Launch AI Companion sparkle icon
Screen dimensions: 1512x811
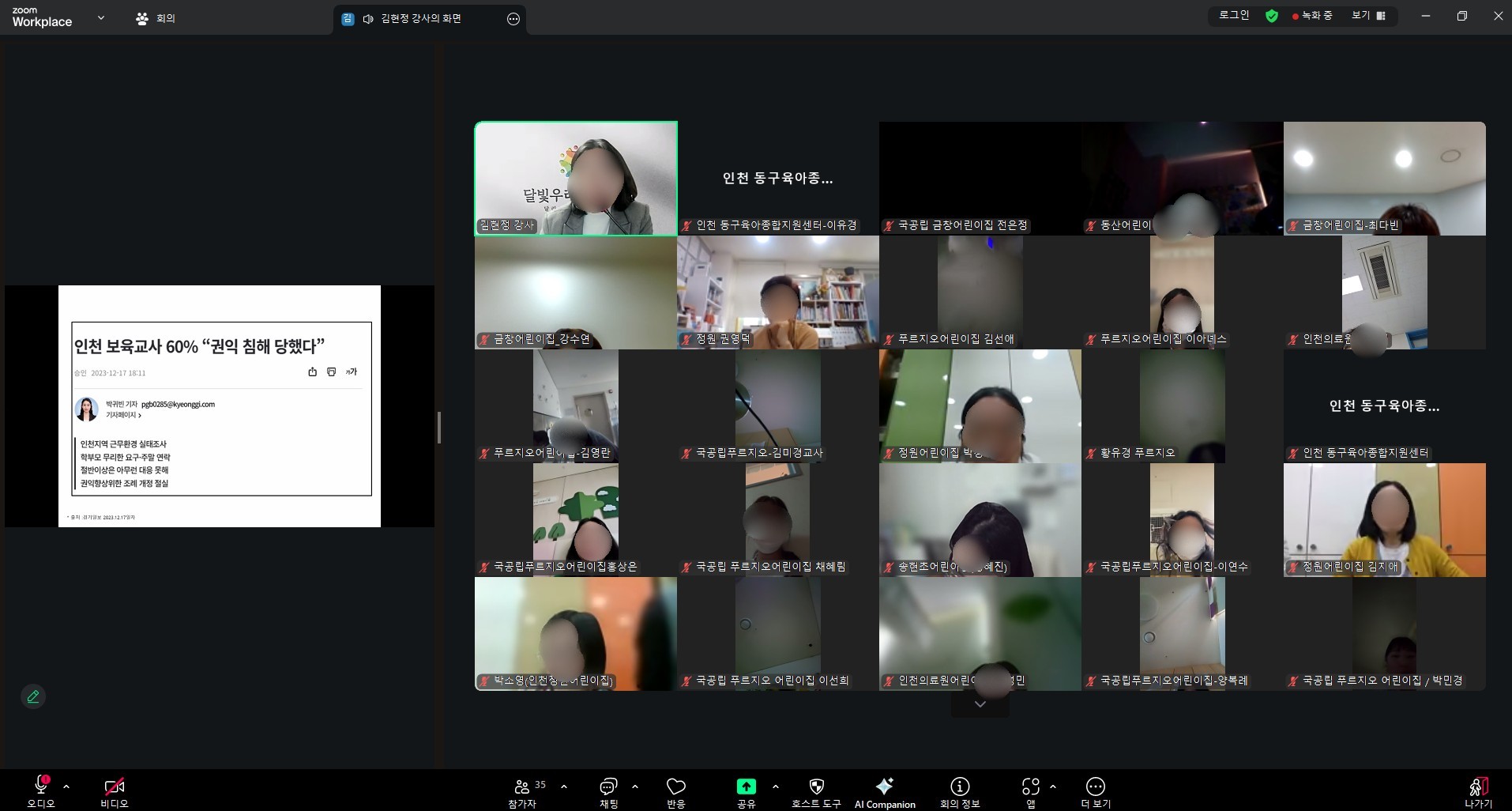(x=884, y=791)
